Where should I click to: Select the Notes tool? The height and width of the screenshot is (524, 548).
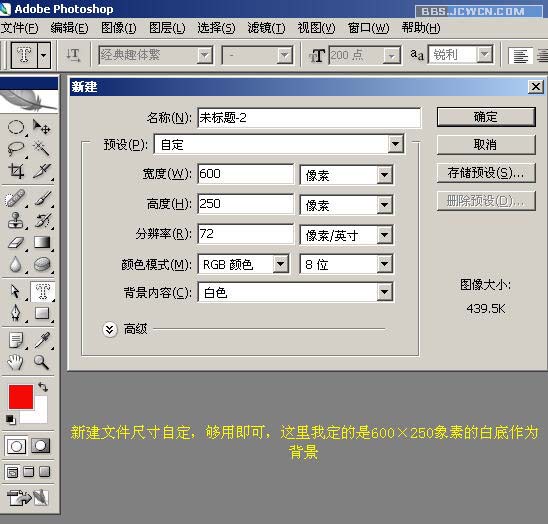(x=16, y=340)
